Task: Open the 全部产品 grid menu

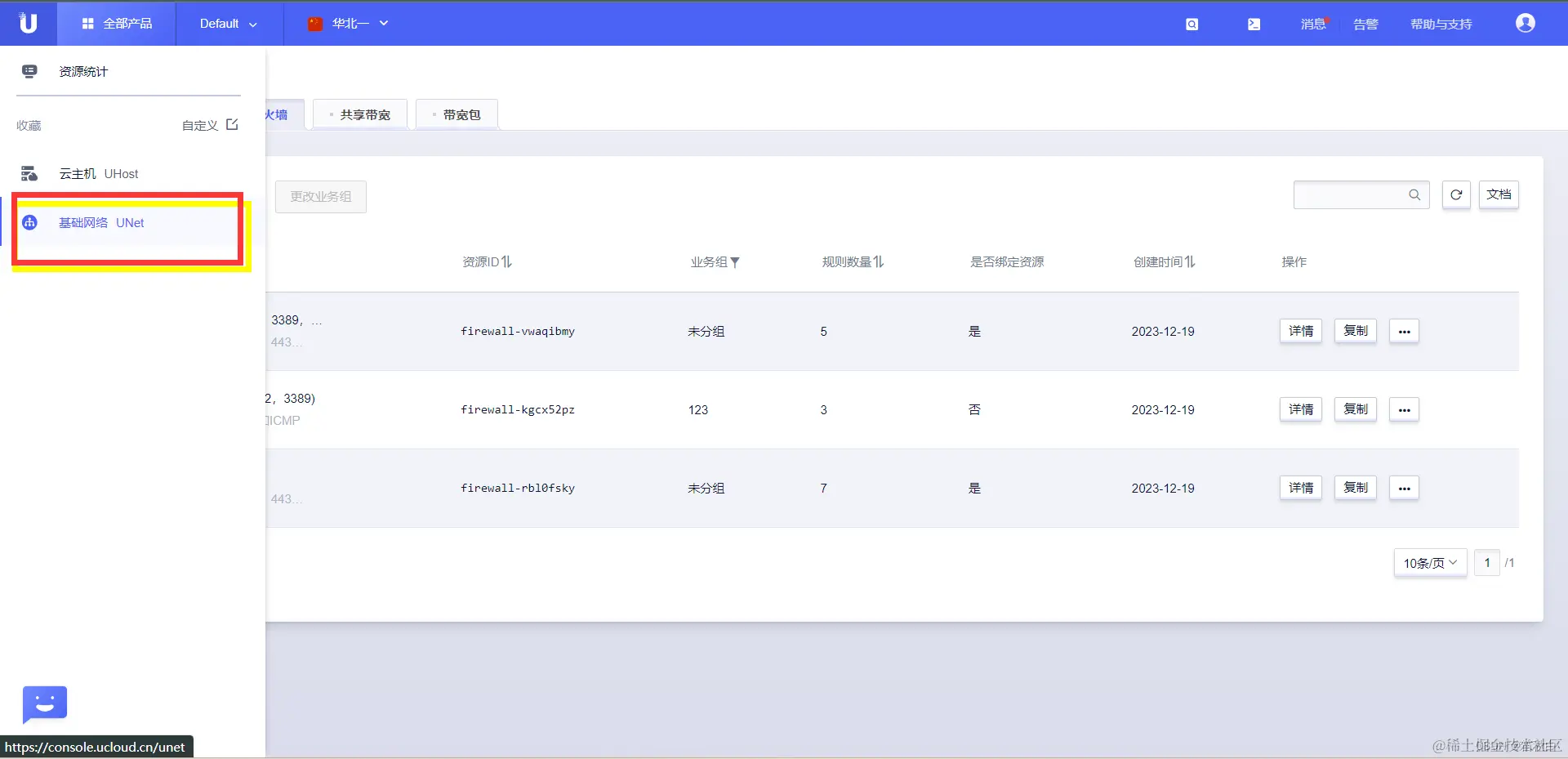Action: pos(117,24)
